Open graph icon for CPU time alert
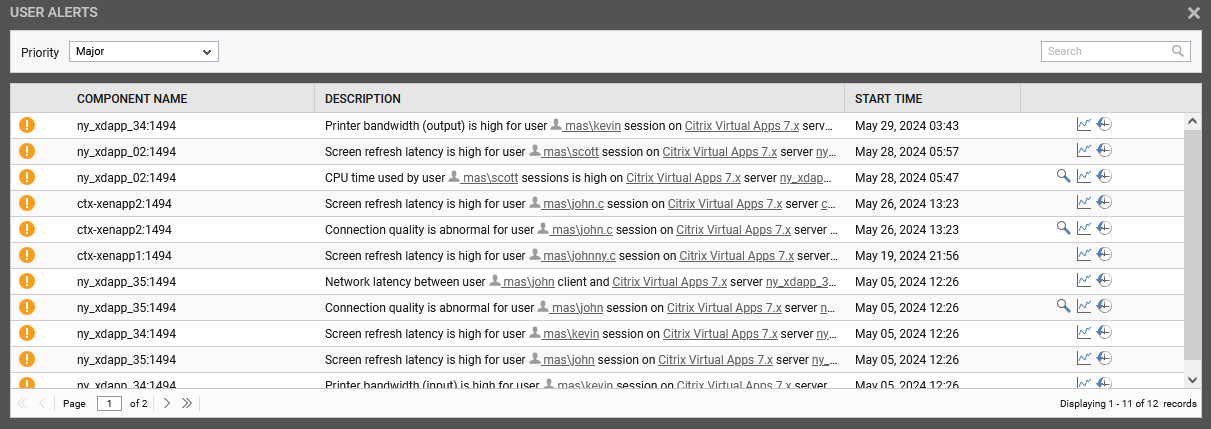This screenshot has width=1211, height=429. [x=1084, y=176]
